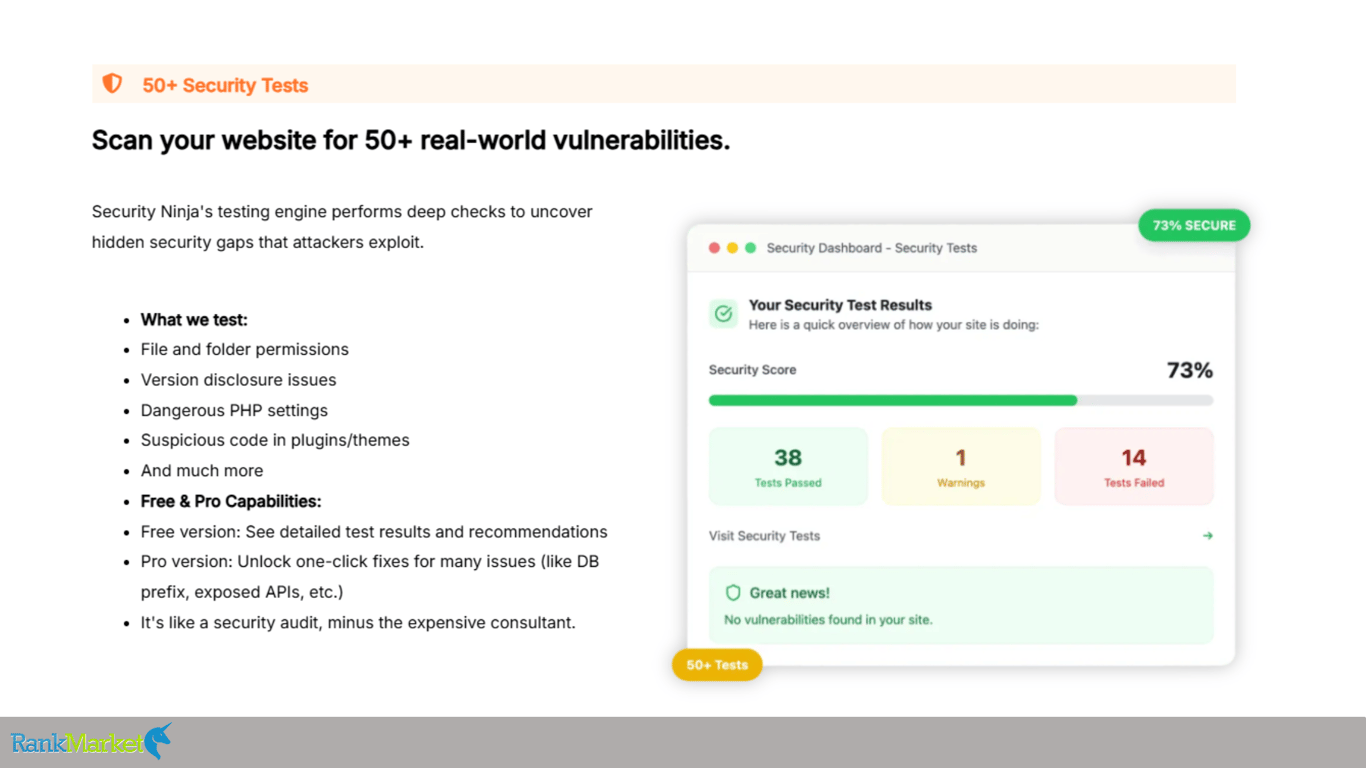This screenshot has height=768, width=1366.
Task: Click the orange shield icon in the banner
Action: (x=112, y=84)
